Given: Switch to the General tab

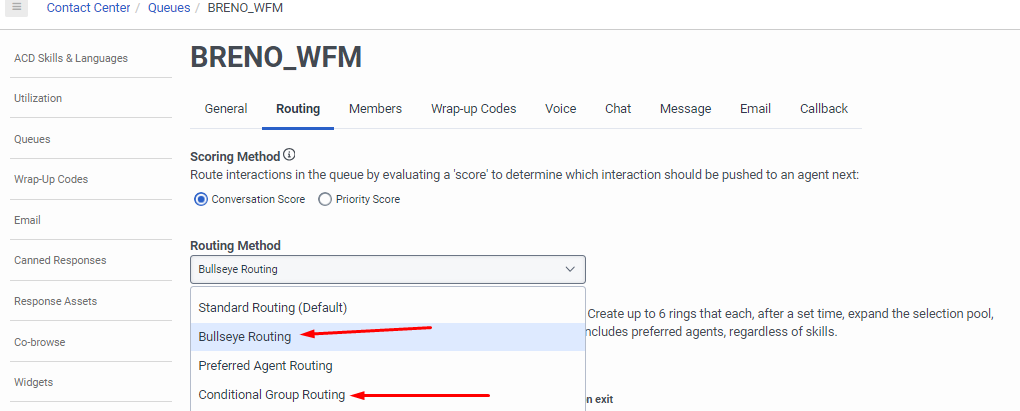Looking at the screenshot, I should (226, 109).
